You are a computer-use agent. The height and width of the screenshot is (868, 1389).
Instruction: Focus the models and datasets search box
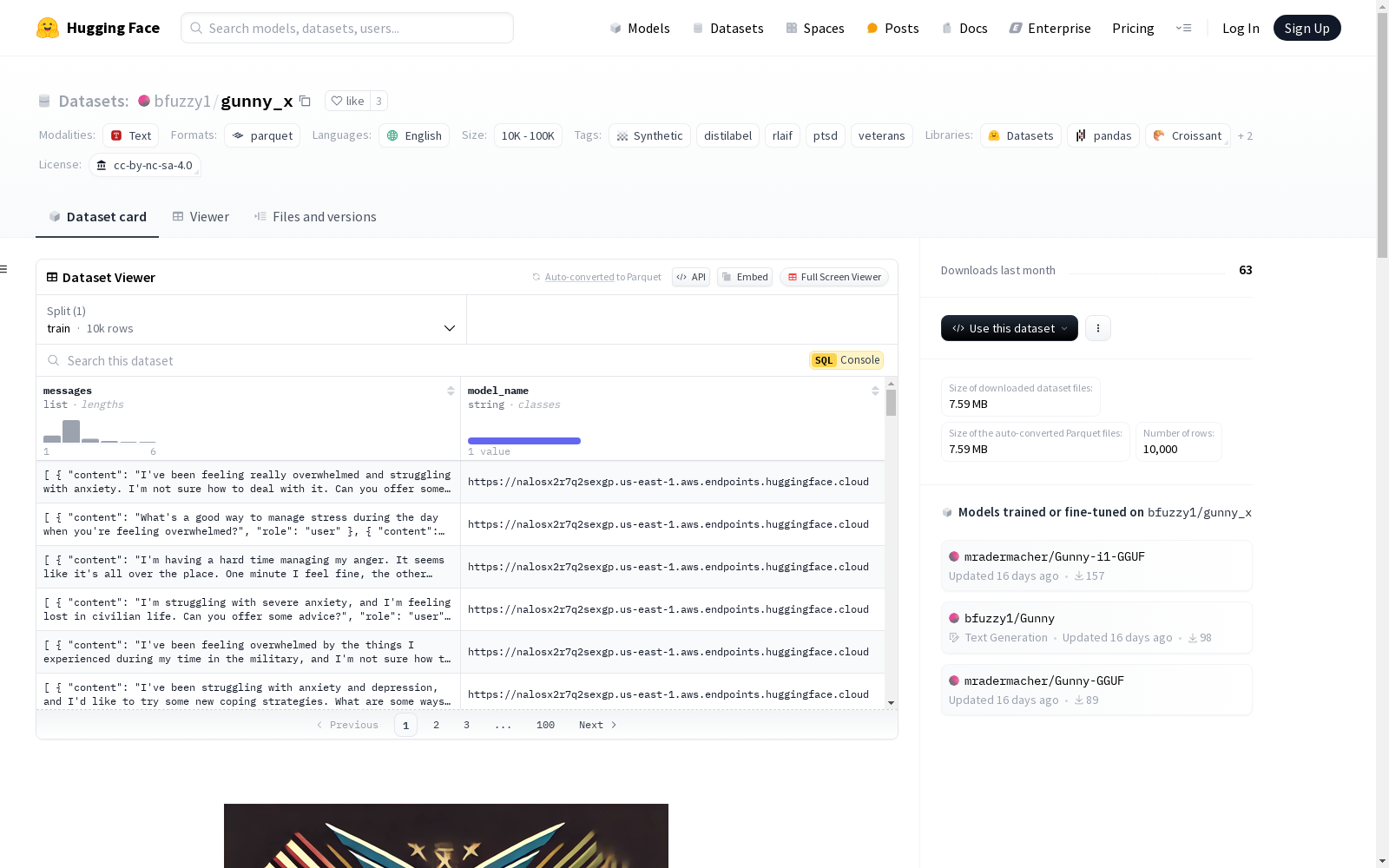click(x=347, y=28)
